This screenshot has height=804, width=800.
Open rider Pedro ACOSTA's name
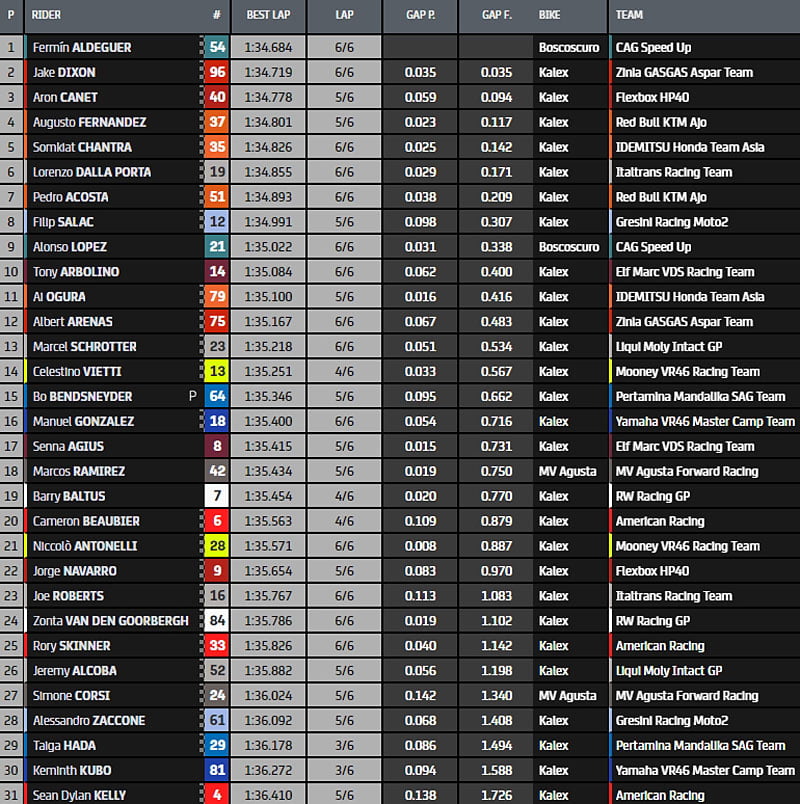70,197
